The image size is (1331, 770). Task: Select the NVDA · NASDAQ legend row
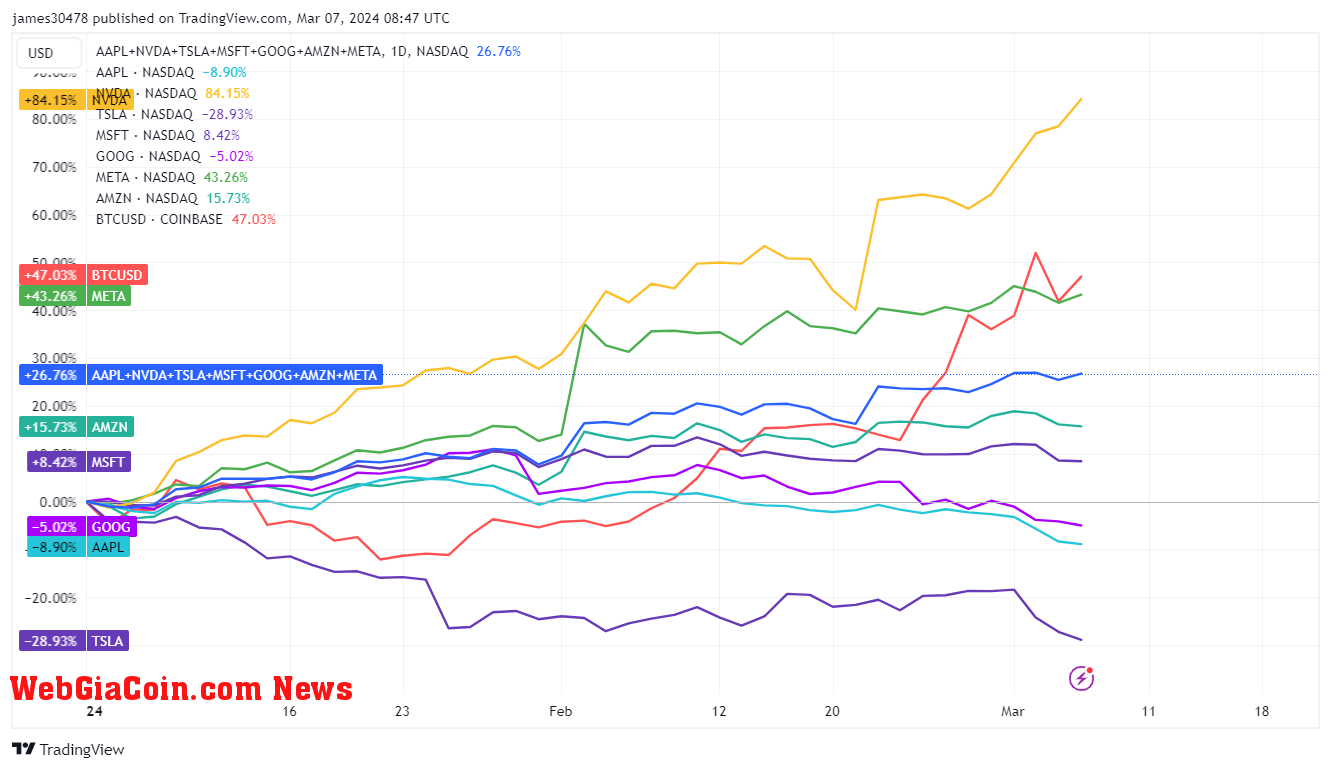pyautogui.click(x=173, y=93)
